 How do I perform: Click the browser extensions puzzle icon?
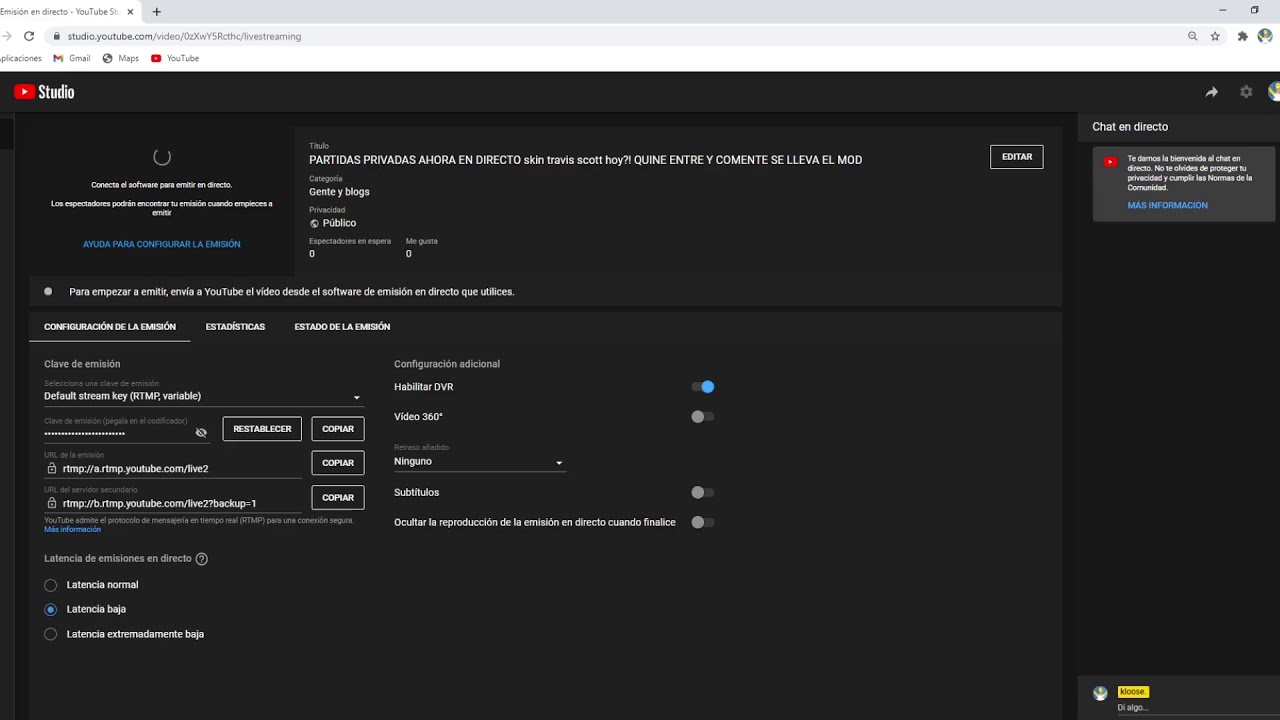(x=1242, y=36)
